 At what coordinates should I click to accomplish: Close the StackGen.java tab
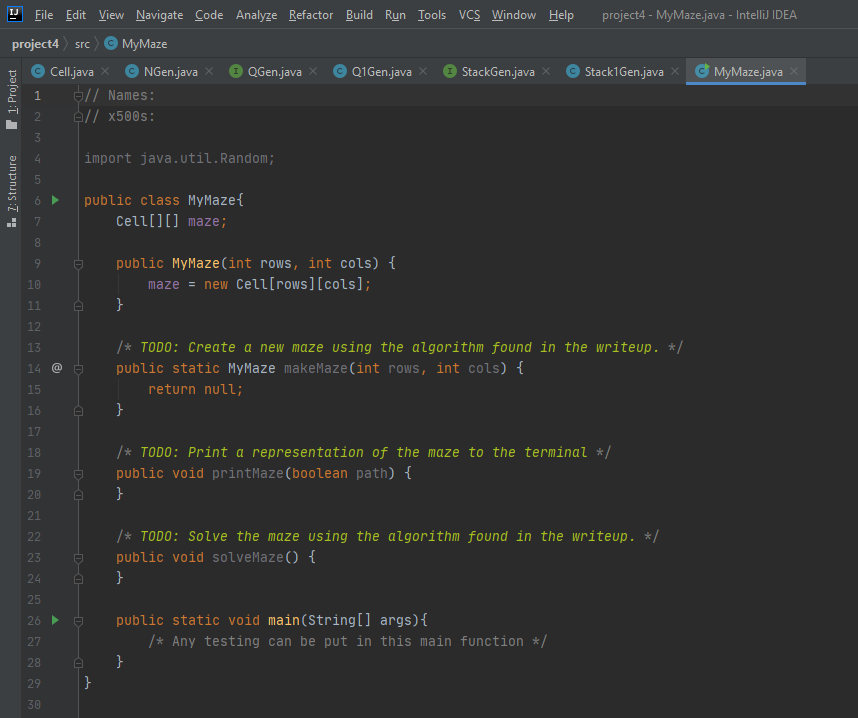coord(546,71)
